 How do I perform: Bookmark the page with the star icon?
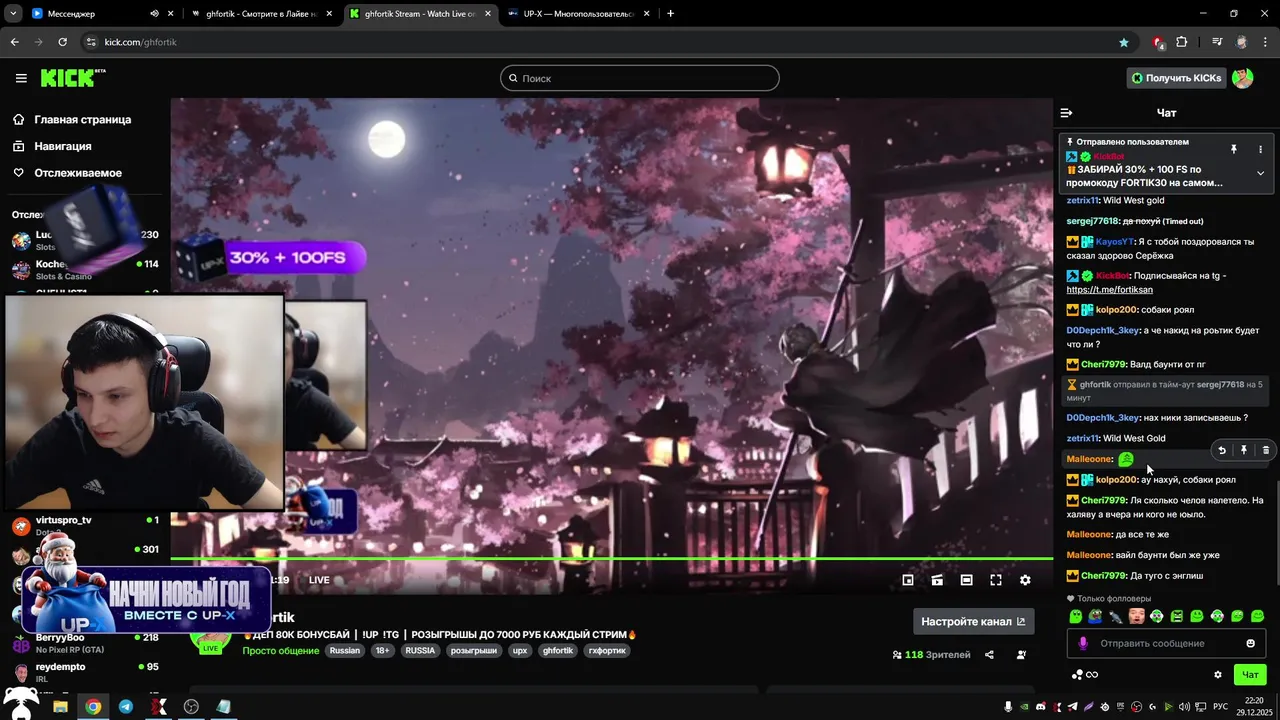[1124, 42]
